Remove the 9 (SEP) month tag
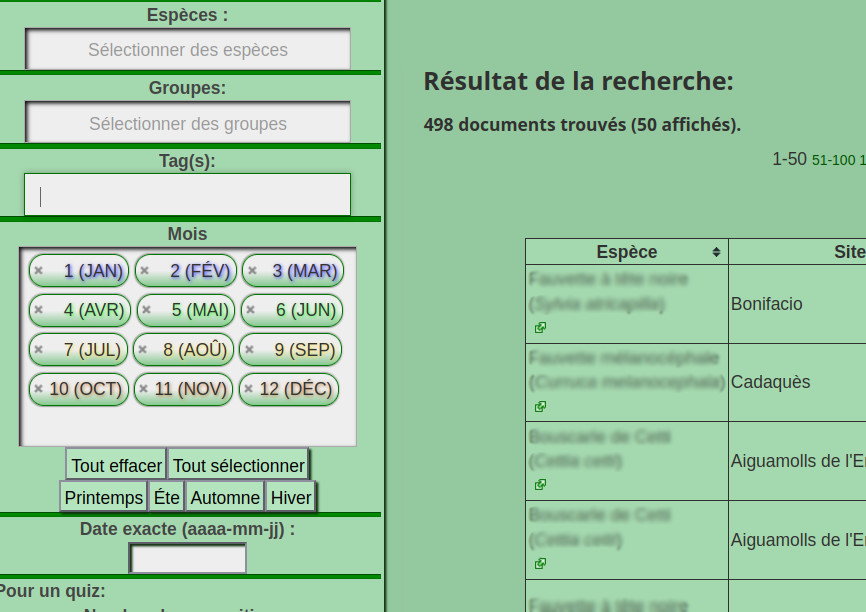866x612 pixels. (251, 350)
